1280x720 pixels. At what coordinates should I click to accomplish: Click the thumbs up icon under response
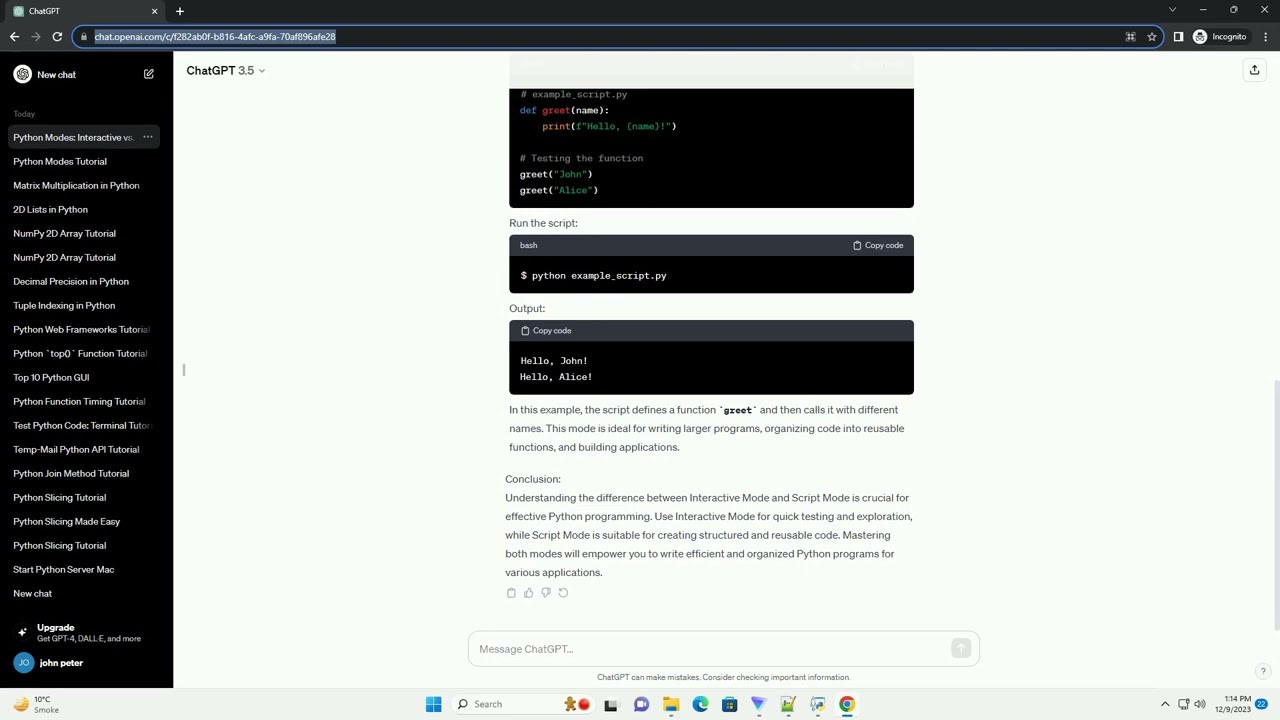click(x=528, y=593)
